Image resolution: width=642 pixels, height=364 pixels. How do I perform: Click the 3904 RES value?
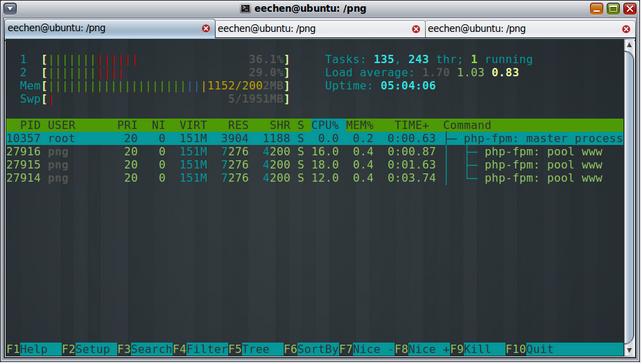(235, 138)
